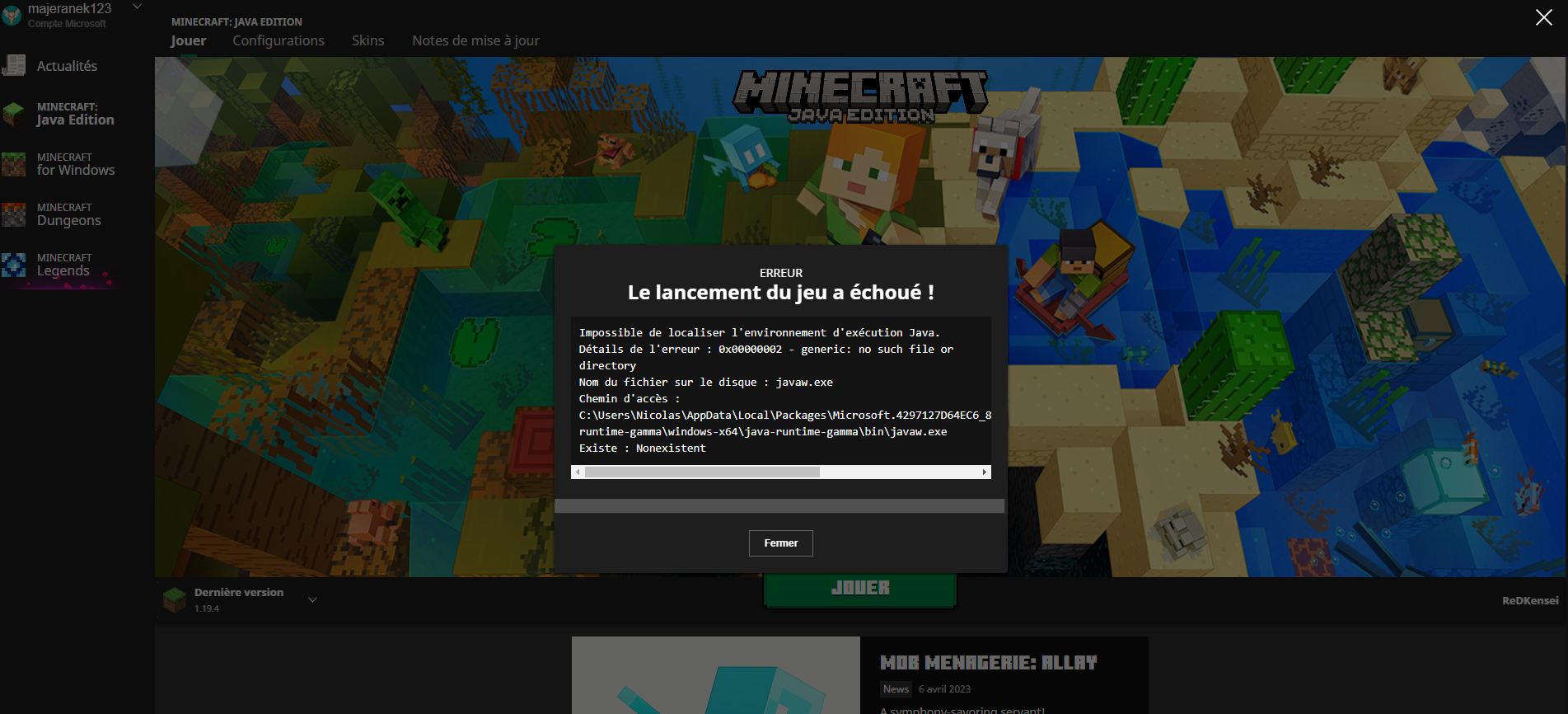The image size is (1568, 714).
Task: Switch to the Jouer tab
Action: 189,40
